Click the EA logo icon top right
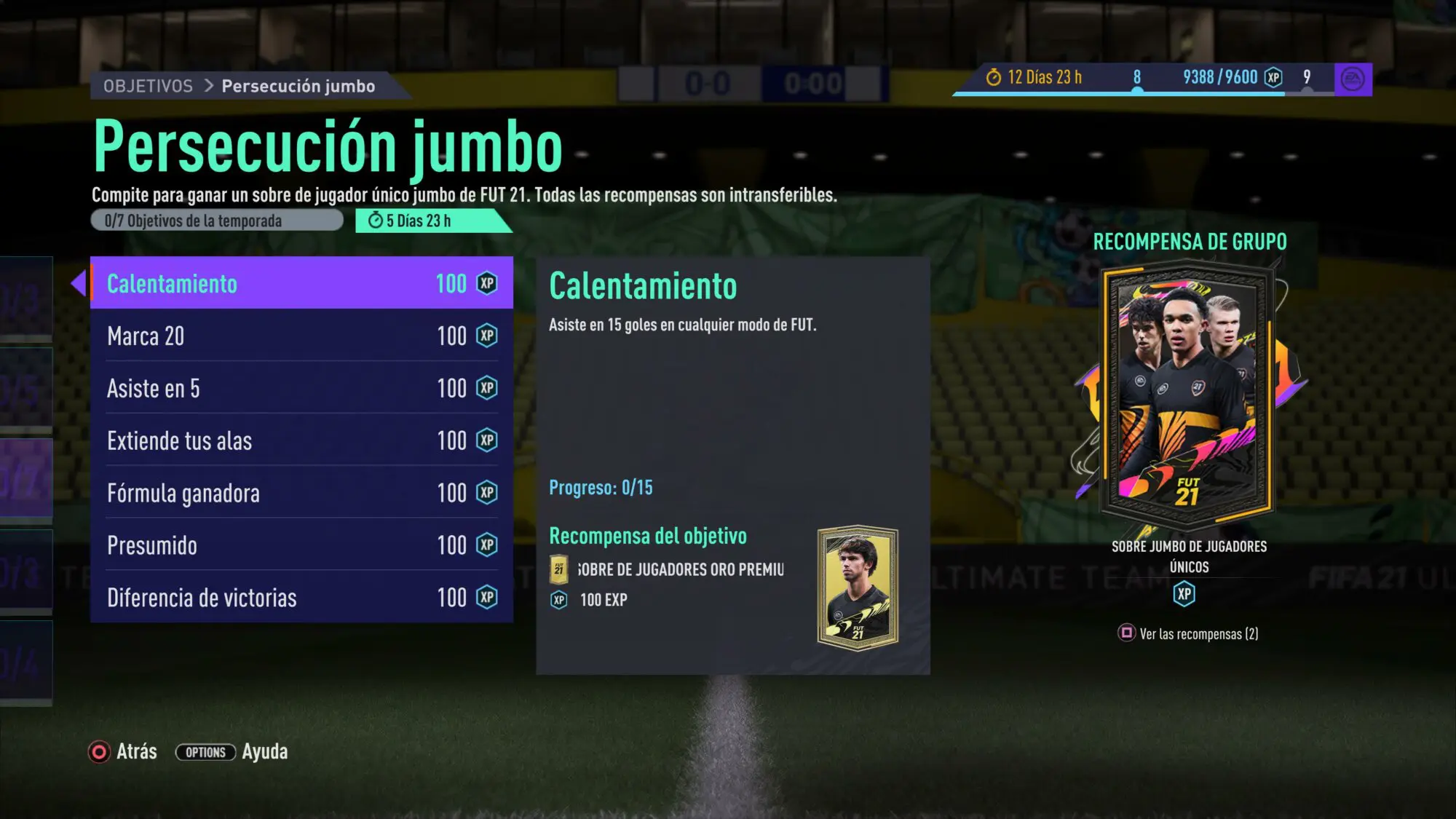 click(x=1353, y=79)
